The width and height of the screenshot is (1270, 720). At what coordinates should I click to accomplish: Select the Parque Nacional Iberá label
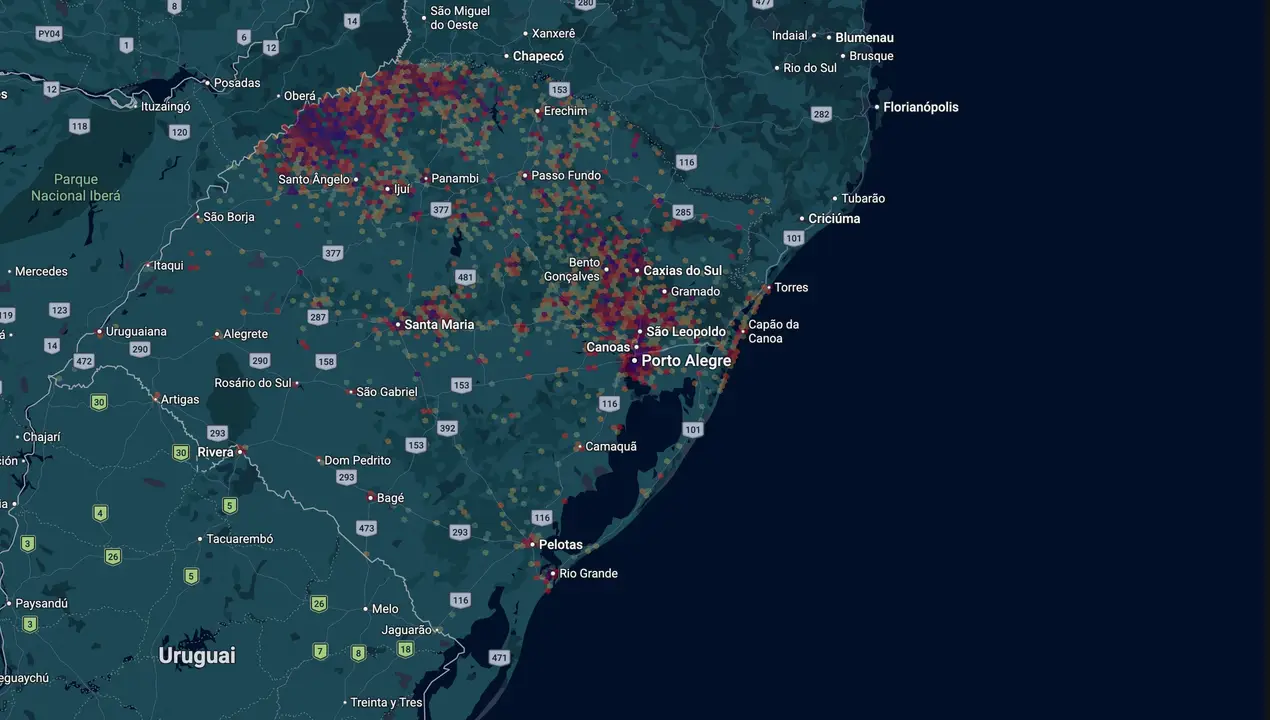(76, 188)
